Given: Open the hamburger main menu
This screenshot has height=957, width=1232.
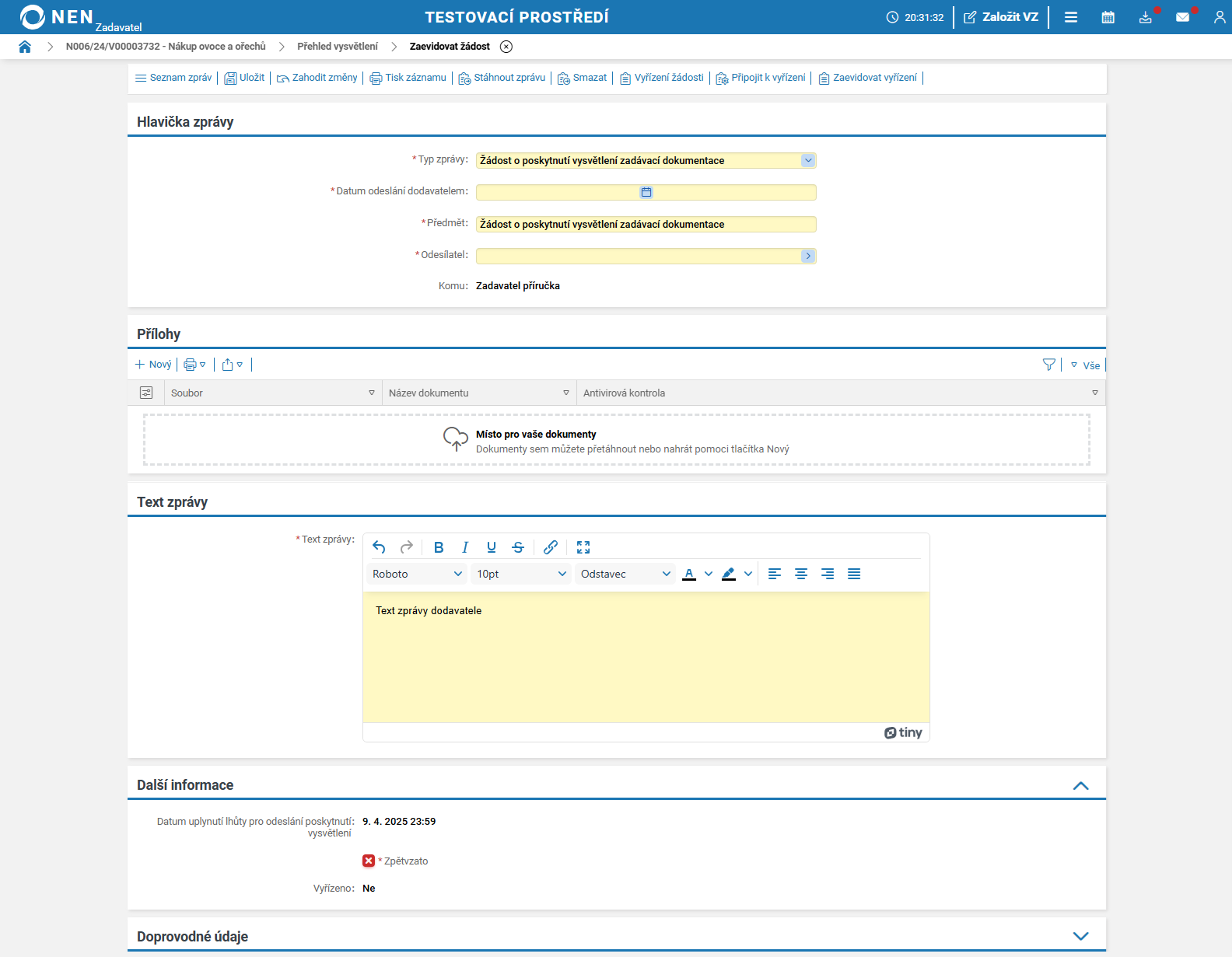Looking at the screenshot, I should 1071,17.
